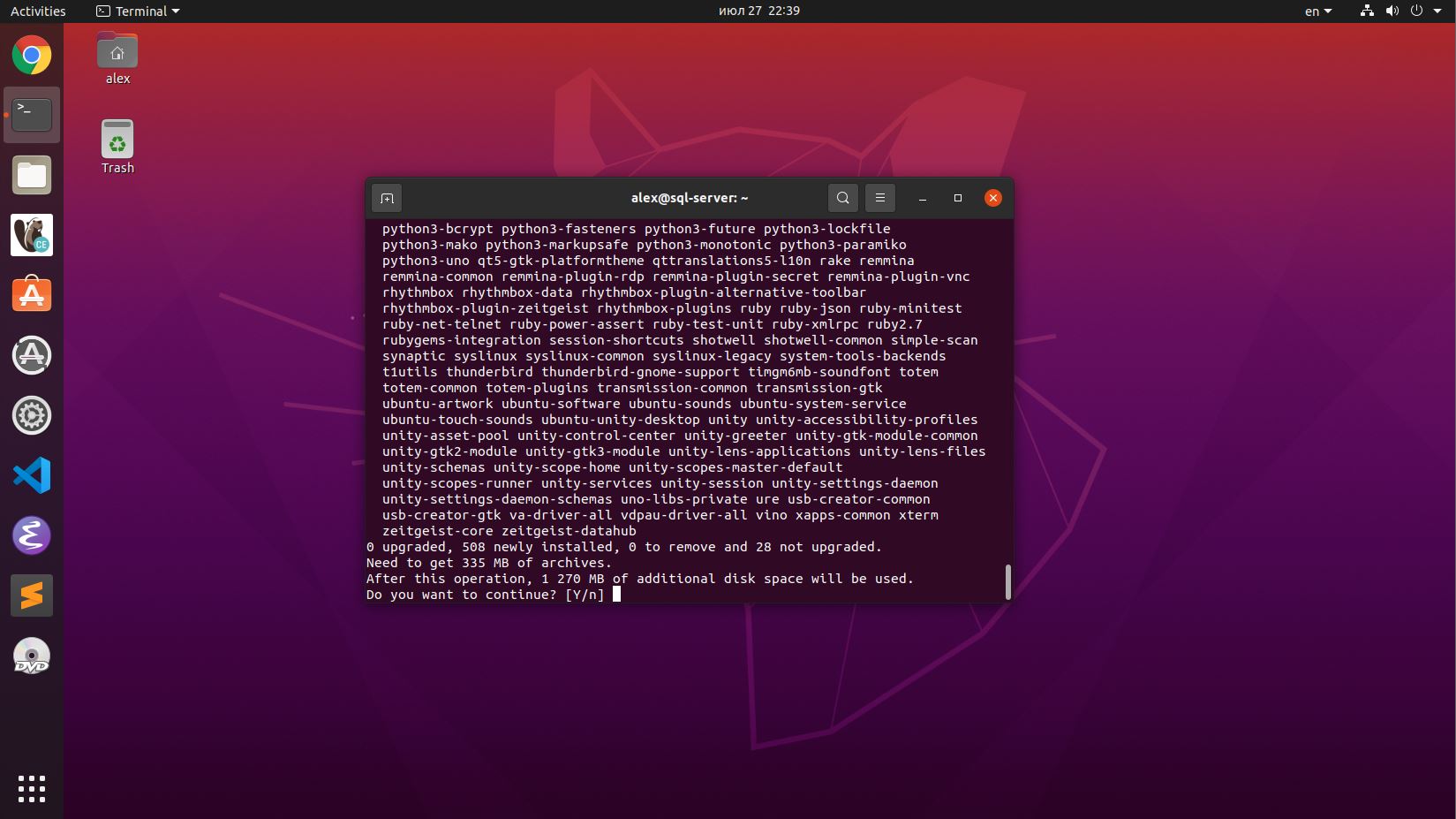
Task: Open the Files manager in dock
Action: click(32, 175)
